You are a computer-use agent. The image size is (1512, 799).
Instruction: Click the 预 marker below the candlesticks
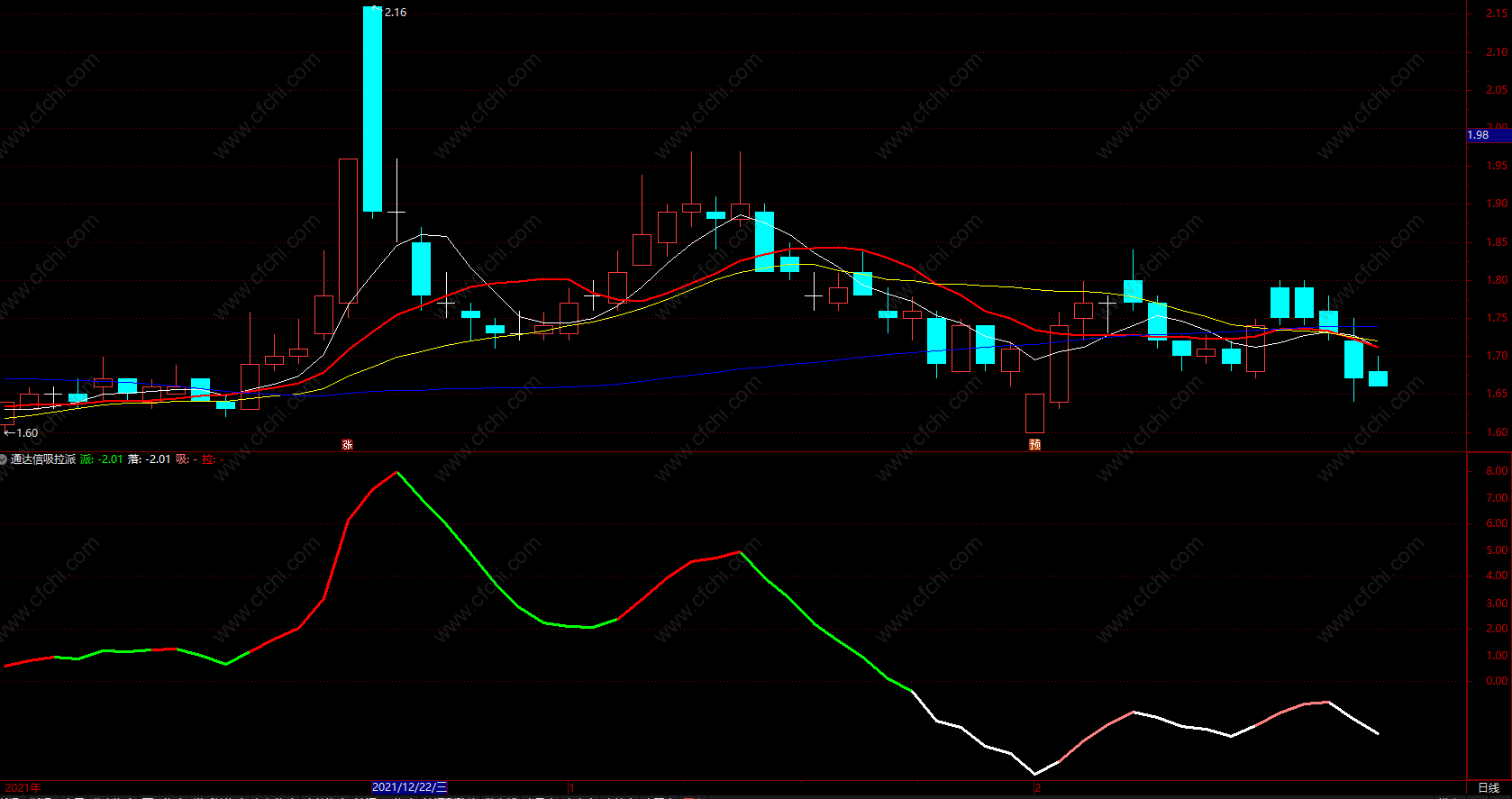click(x=1034, y=445)
